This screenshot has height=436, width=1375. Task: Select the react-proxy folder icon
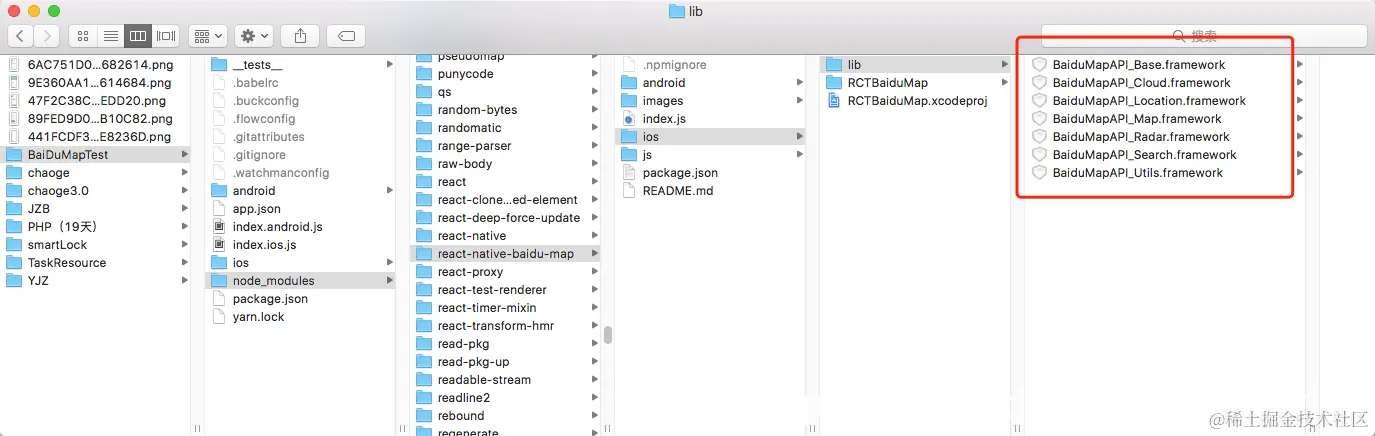coord(425,272)
